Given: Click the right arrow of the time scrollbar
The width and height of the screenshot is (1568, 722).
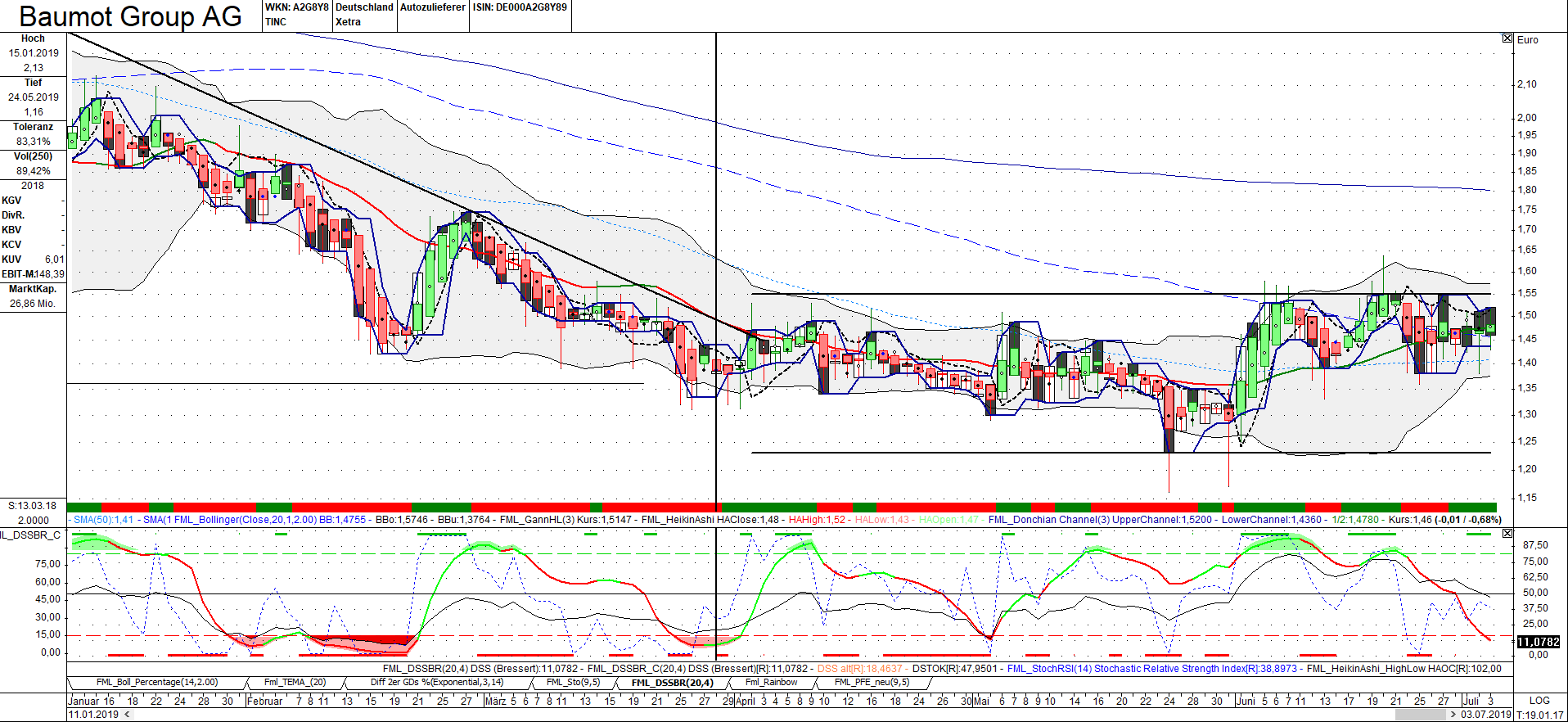Looking at the screenshot, I should point(1453,715).
